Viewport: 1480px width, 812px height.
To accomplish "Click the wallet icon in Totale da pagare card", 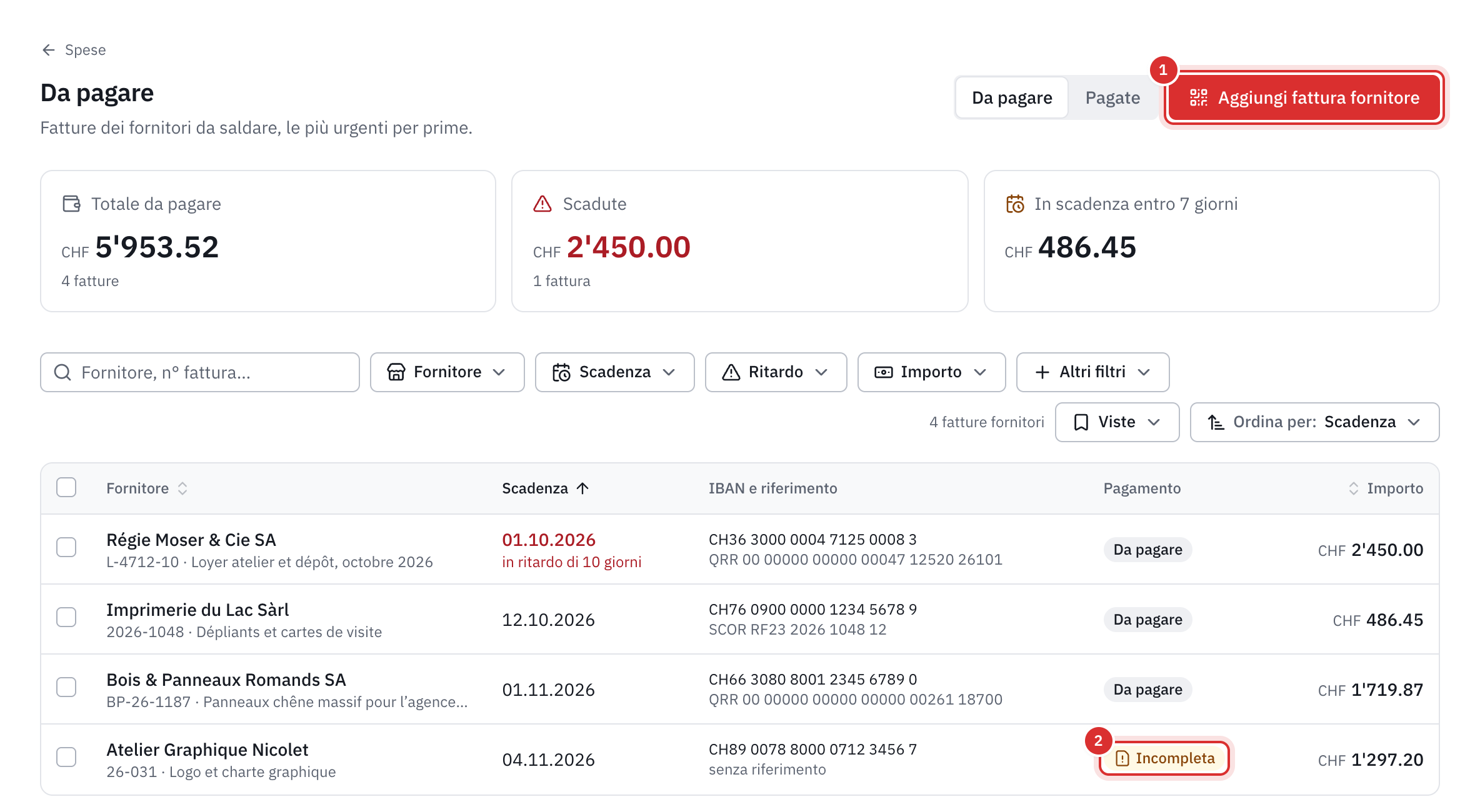I will coord(72,204).
